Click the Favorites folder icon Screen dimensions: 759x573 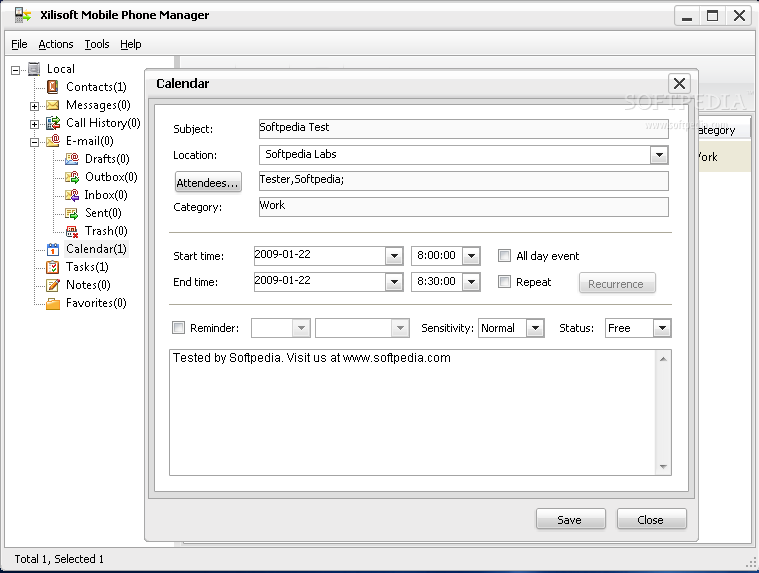tap(53, 303)
